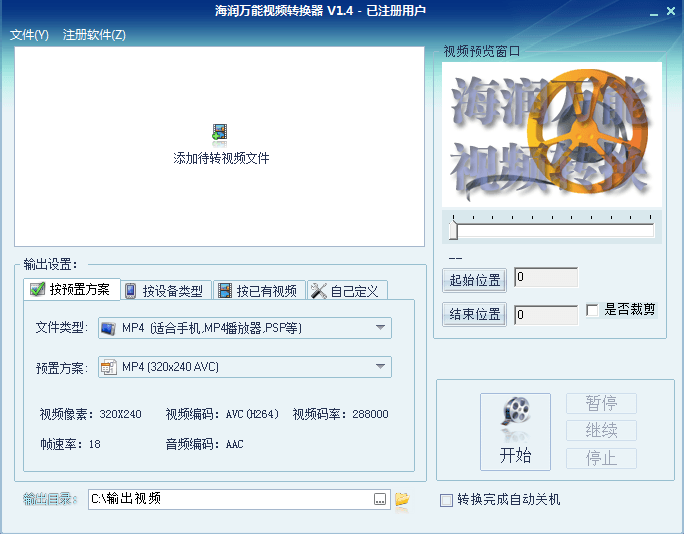This screenshot has width=684, height=534.
Task: Click the 结束位置 value input field
Action: [546, 315]
